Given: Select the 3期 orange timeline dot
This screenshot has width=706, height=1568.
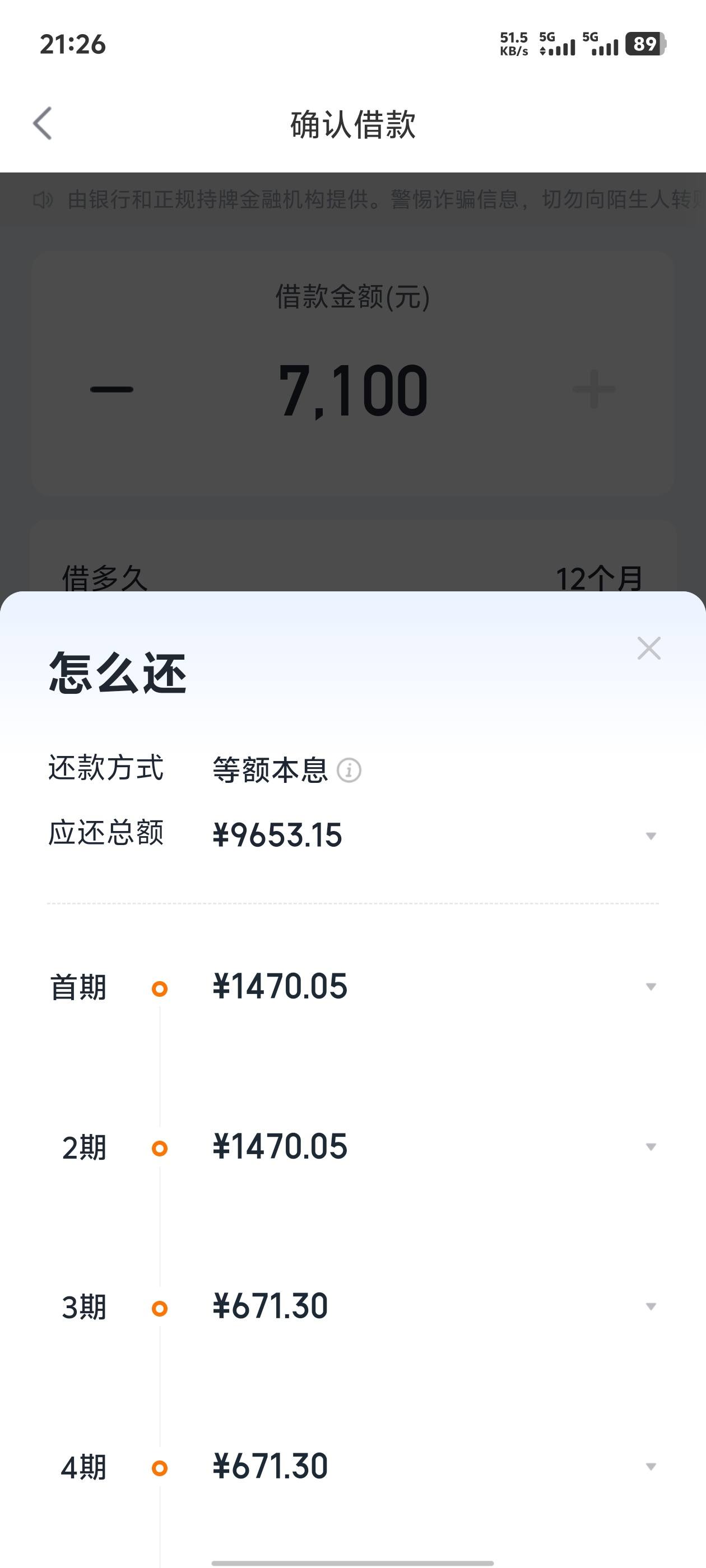Looking at the screenshot, I should coord(160,1308).
